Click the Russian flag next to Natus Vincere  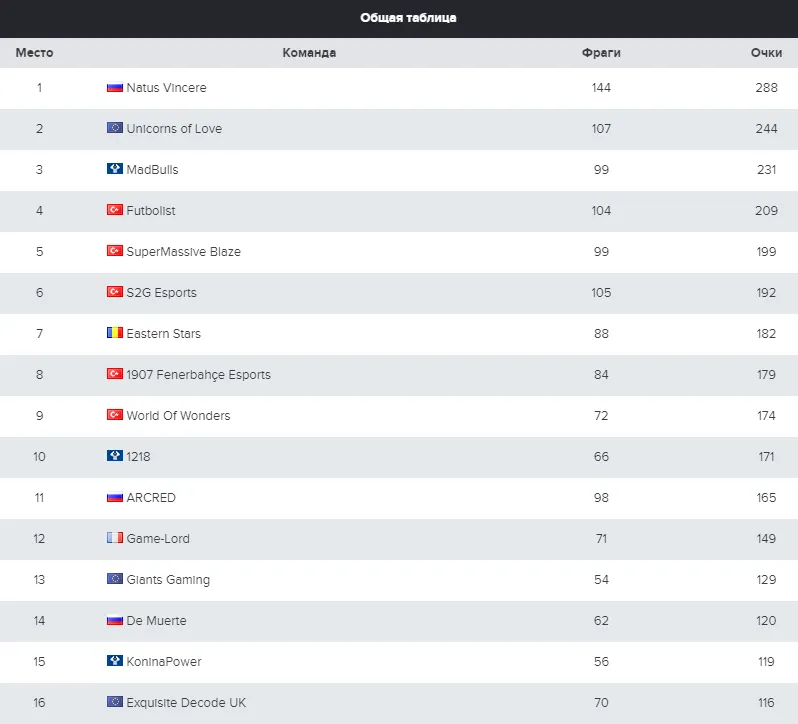(115, 88)
